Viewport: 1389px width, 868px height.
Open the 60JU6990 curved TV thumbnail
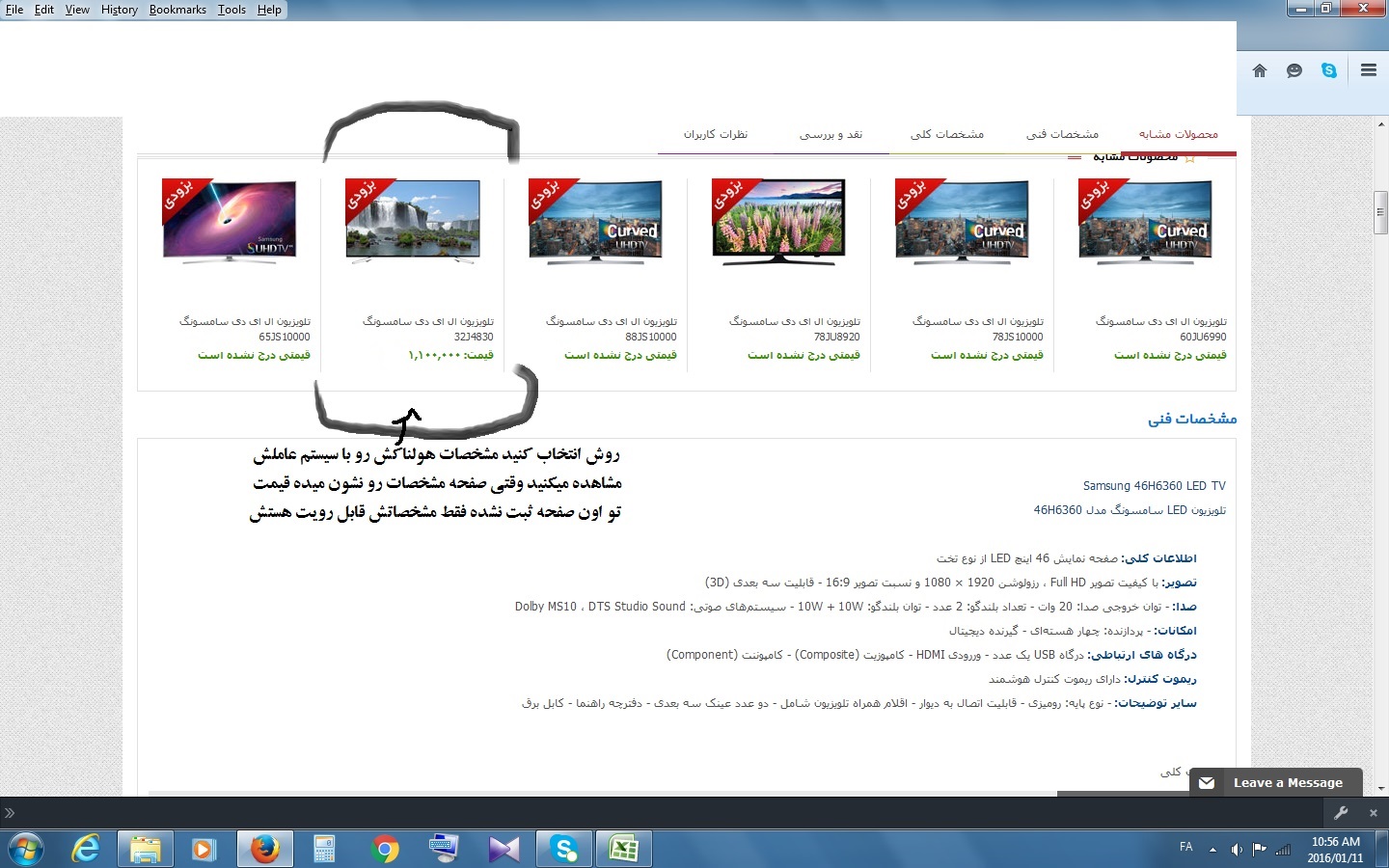1145,221
